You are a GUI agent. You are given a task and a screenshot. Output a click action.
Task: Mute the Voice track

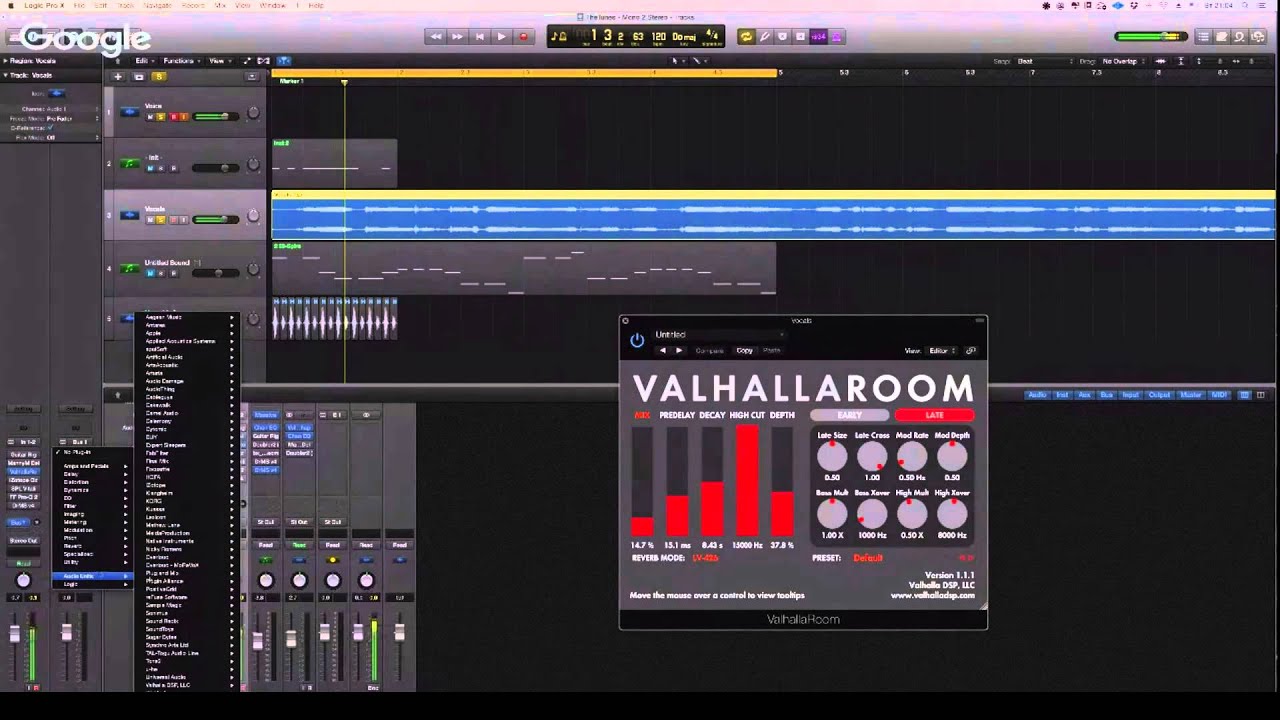click(150, 117)
